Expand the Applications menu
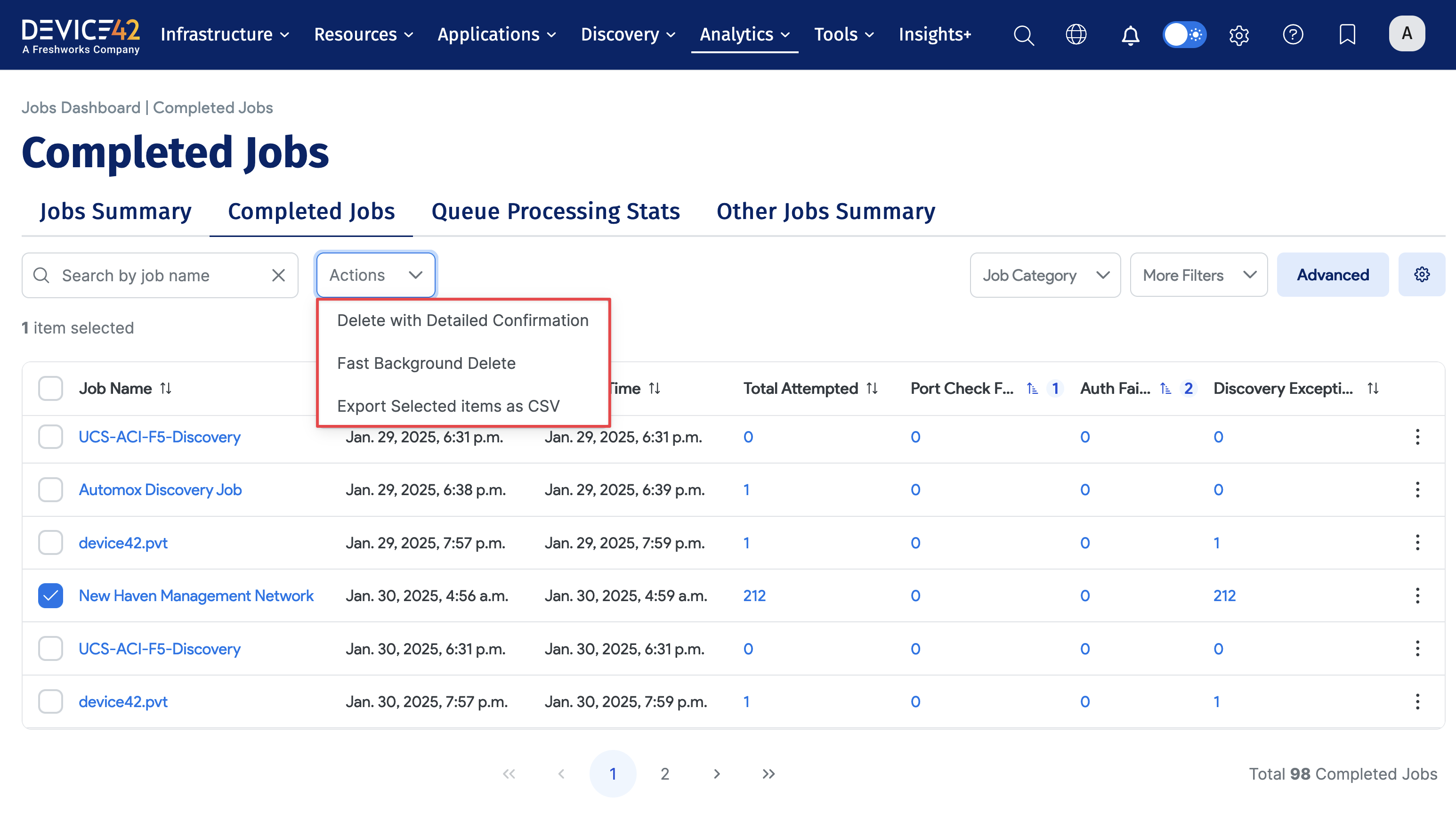Screen dimensions: 1456x831 tap(496, 35)
